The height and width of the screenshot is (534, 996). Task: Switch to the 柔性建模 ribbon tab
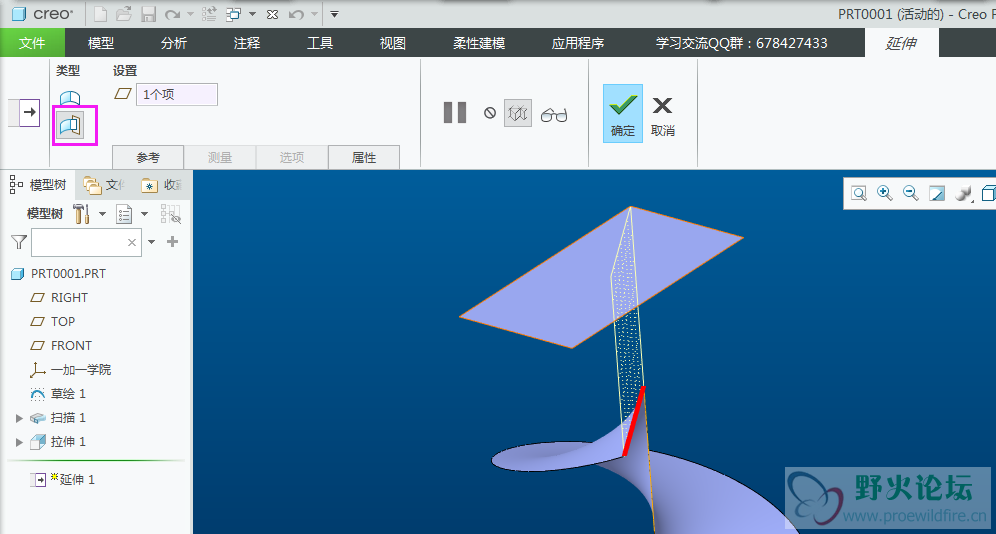point(479,43)
